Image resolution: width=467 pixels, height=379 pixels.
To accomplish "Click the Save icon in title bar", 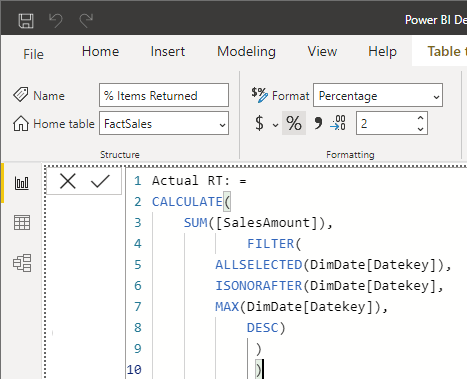I will point(26,21).
